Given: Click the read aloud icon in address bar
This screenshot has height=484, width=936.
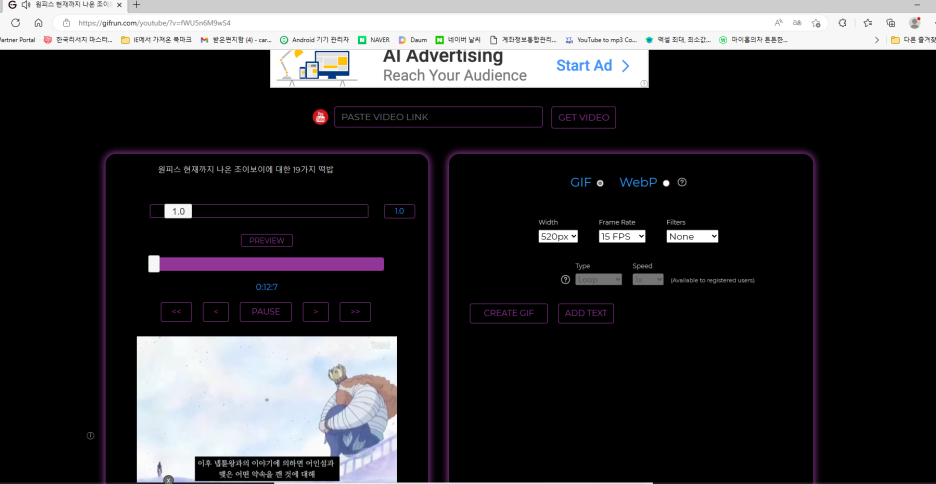Looking at the screenshot, I should (778, 23).
